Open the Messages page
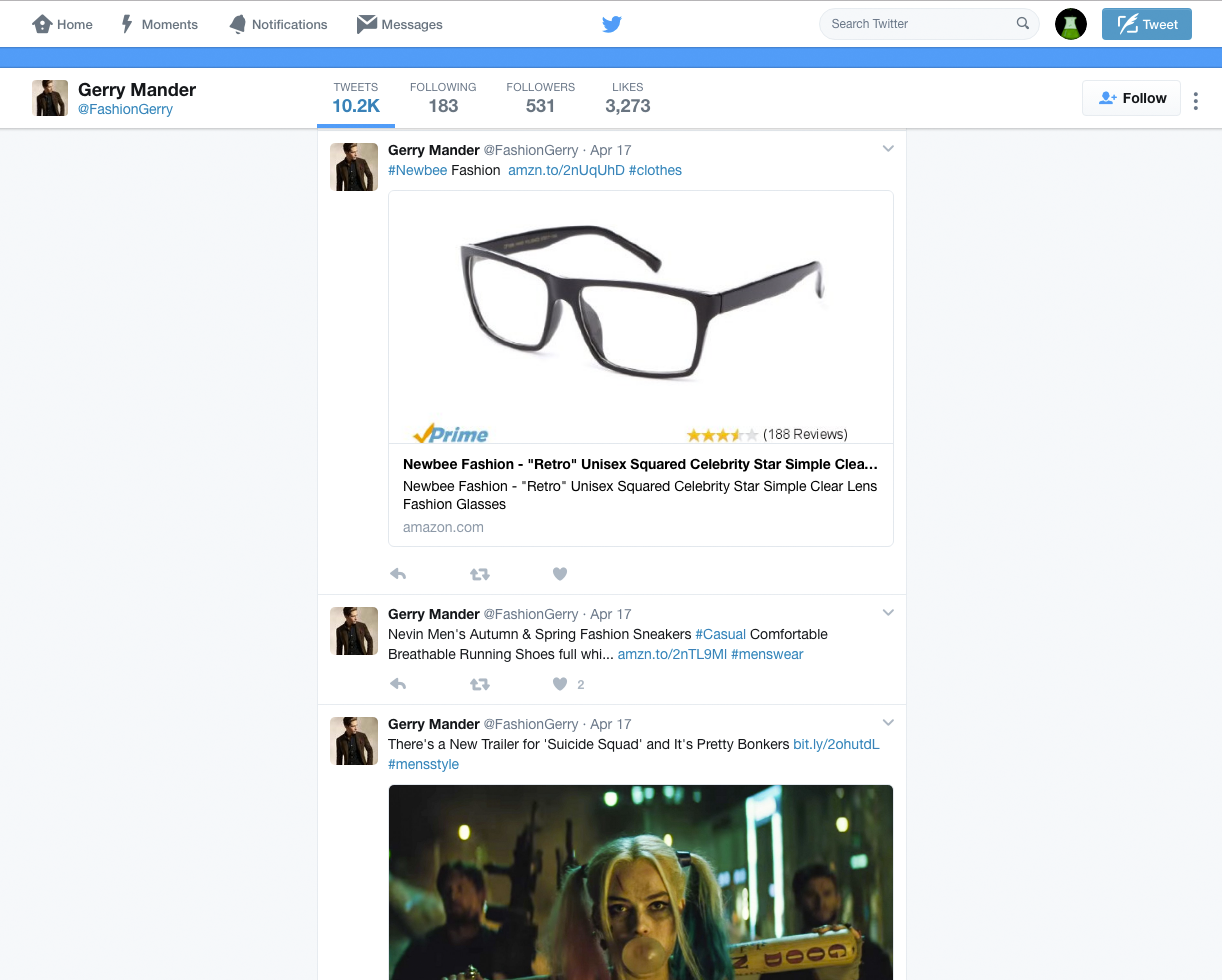The width and height of the screenshot is (1222, 980). click(x=400, y=24)
